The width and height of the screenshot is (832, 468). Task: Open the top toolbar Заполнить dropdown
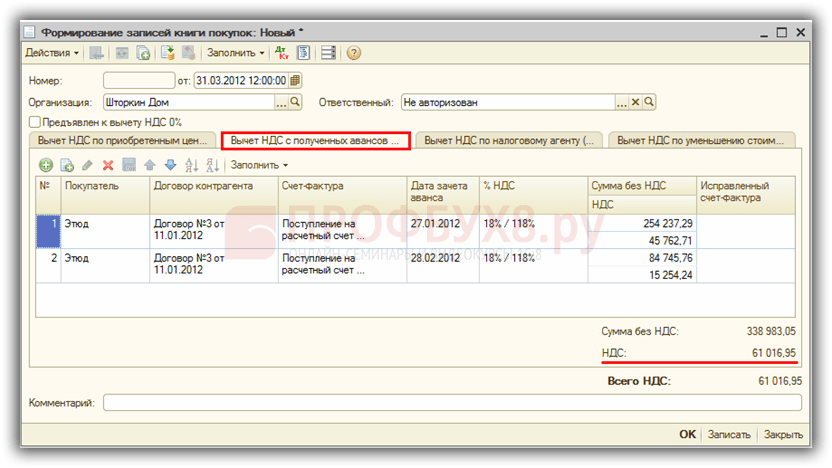point(236,53)
